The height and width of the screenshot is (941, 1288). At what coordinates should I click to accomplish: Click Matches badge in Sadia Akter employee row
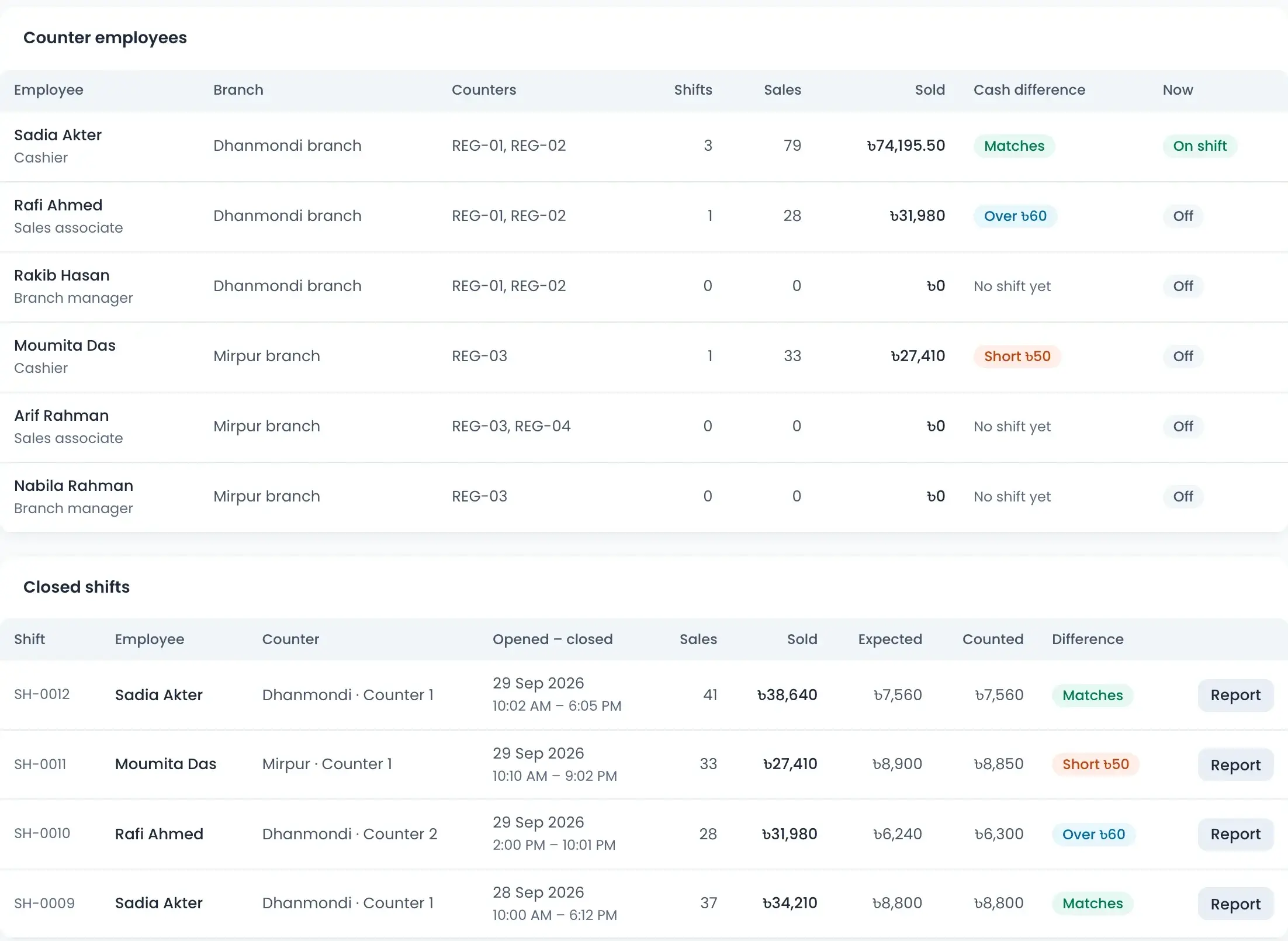pyautogui.click(x=1014, y=146)
